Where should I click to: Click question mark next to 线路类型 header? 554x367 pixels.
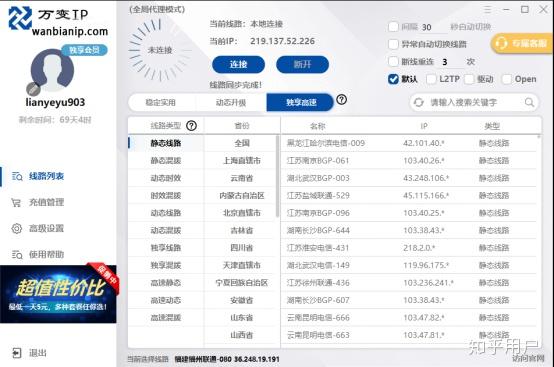[191, 125]
